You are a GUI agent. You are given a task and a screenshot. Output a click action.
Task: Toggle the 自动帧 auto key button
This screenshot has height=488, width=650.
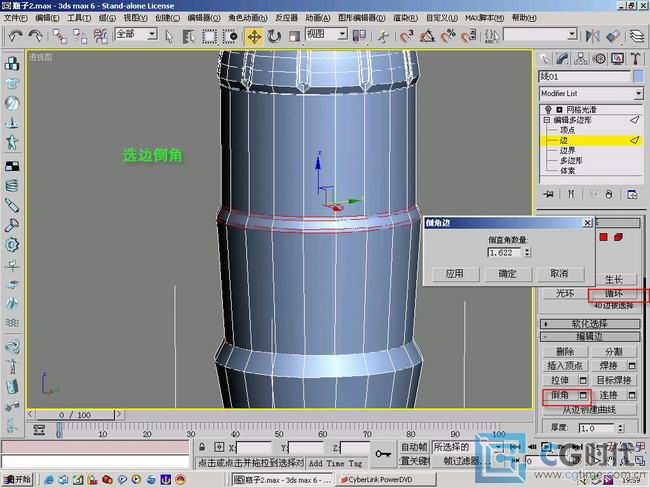[414, 447]
